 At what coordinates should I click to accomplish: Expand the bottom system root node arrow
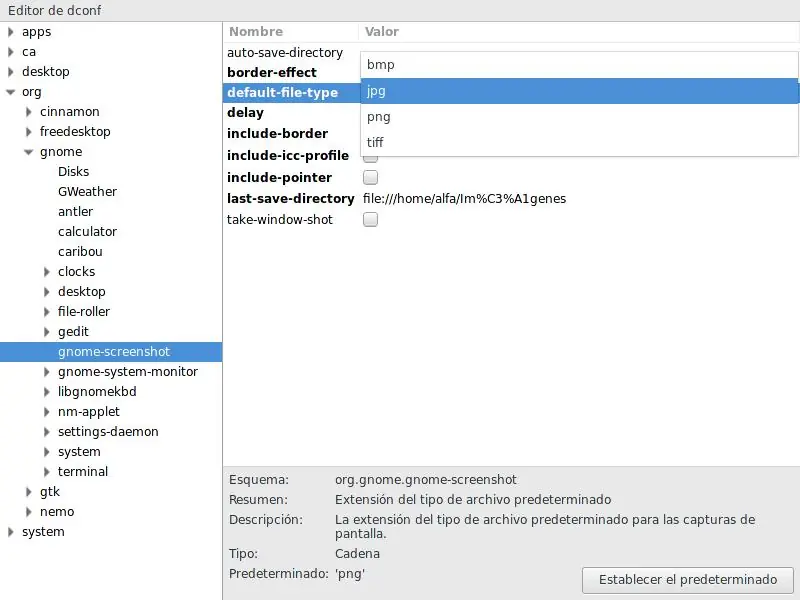tap(11, 532)
